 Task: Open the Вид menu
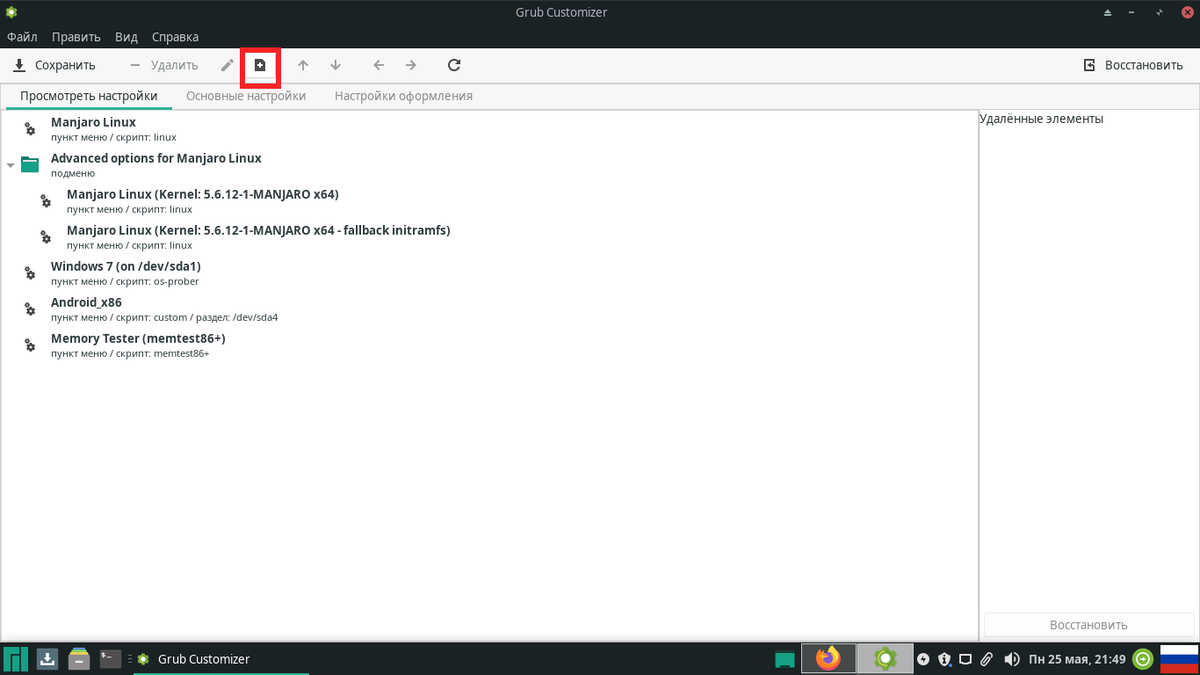tap(126, 37)
